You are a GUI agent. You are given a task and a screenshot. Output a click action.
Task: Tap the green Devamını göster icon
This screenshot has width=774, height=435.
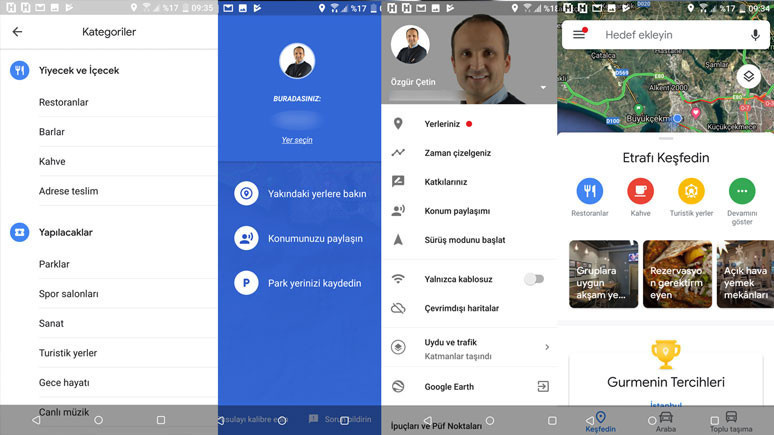[x=742, y=191]
